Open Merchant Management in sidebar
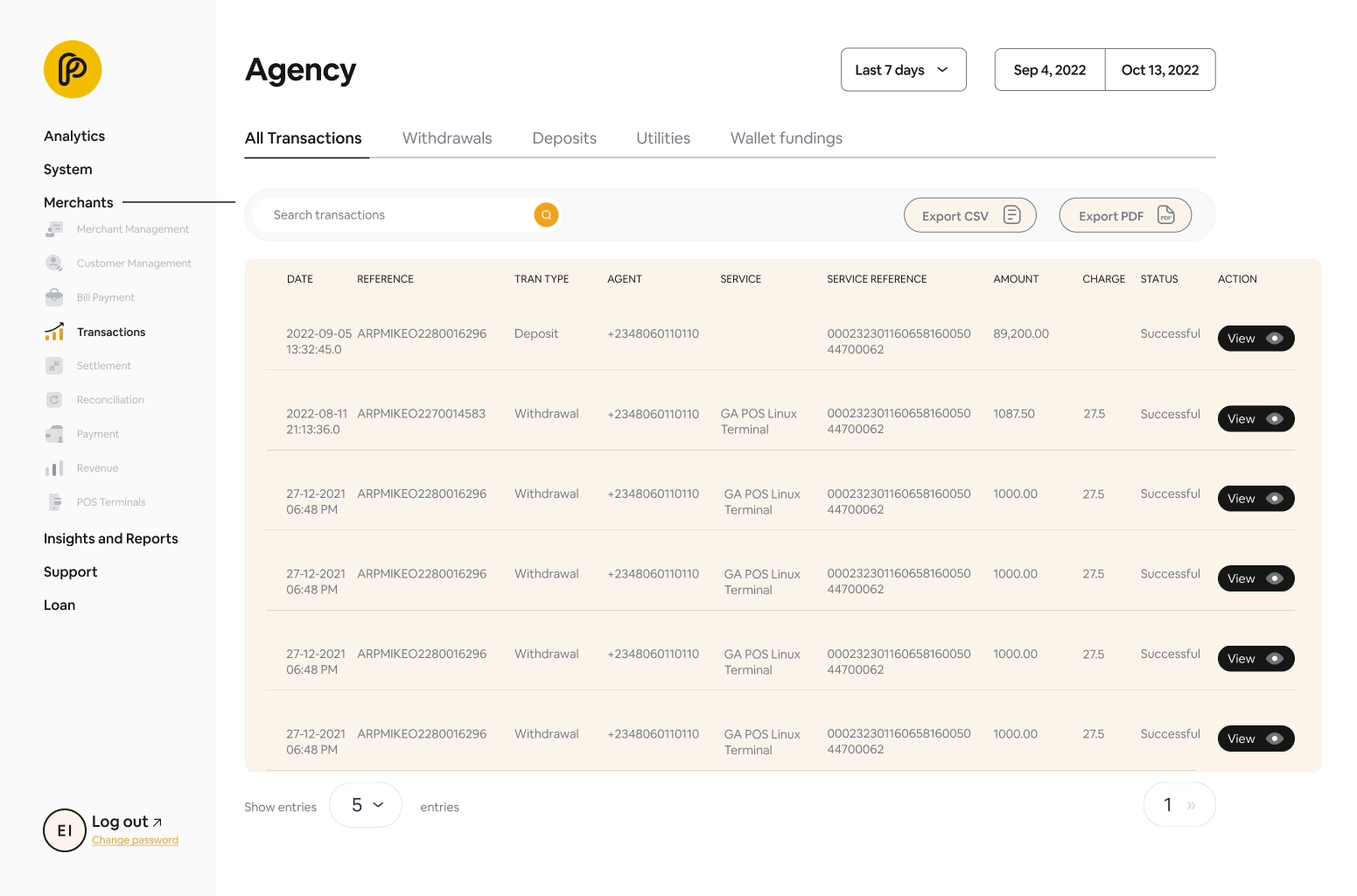The width and height of the screenshot is (1357, 896). pyautogui.click(x=117, y=229)
